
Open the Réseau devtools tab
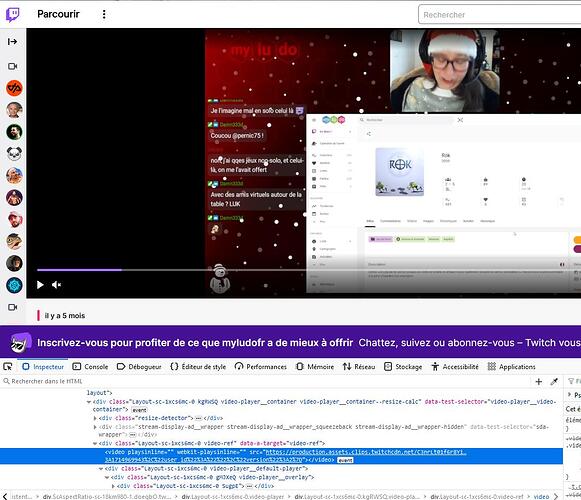point(359,367)
